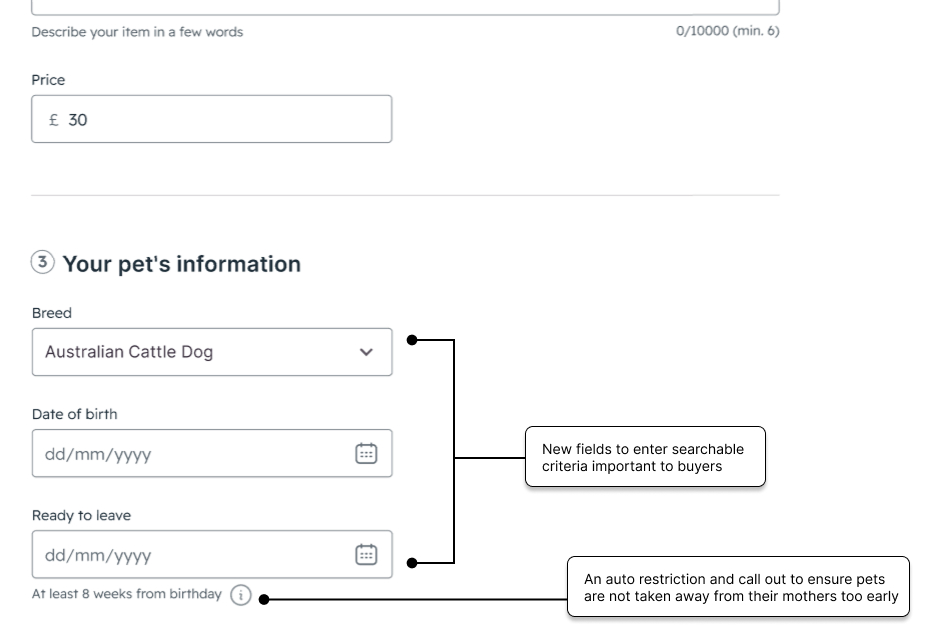This screenshot has height=638, width=936.
Task: Click the pound symbol in Price field
Action: (54, 120)
